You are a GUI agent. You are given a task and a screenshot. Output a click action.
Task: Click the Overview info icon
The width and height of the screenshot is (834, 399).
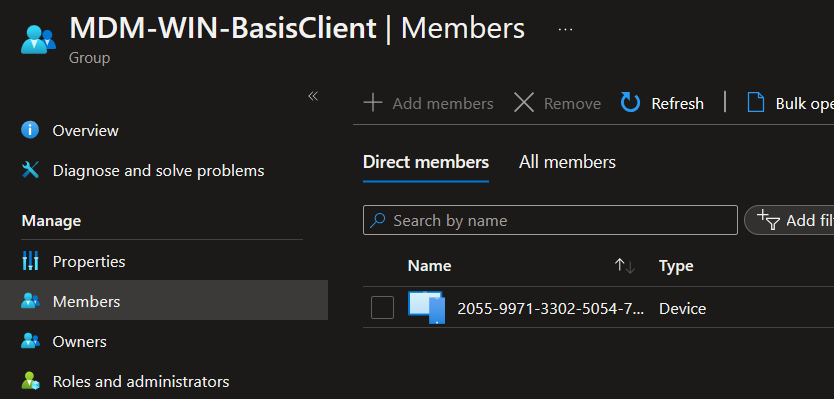[30, 130]
